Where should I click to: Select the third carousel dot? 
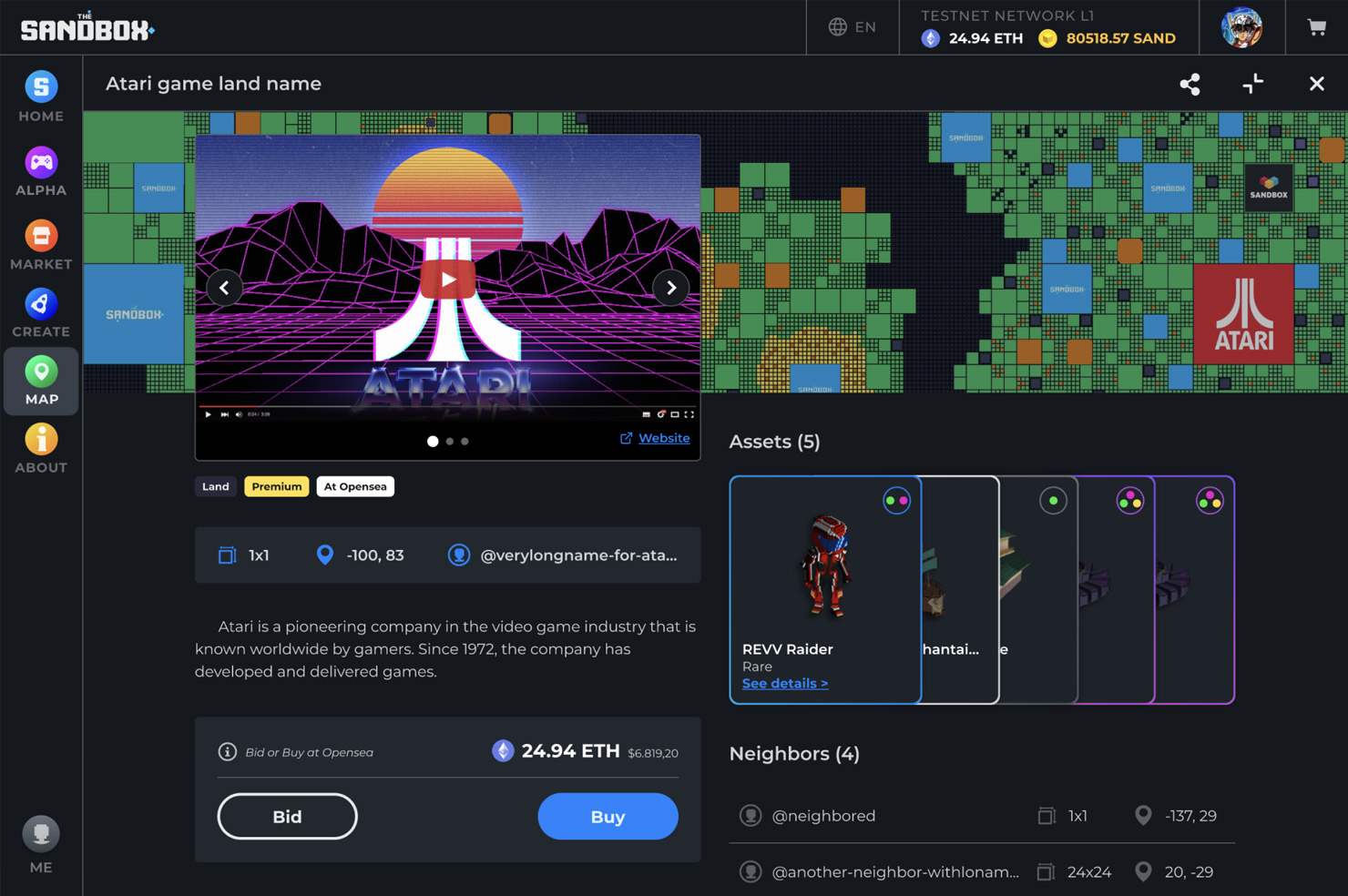point(465,442)
